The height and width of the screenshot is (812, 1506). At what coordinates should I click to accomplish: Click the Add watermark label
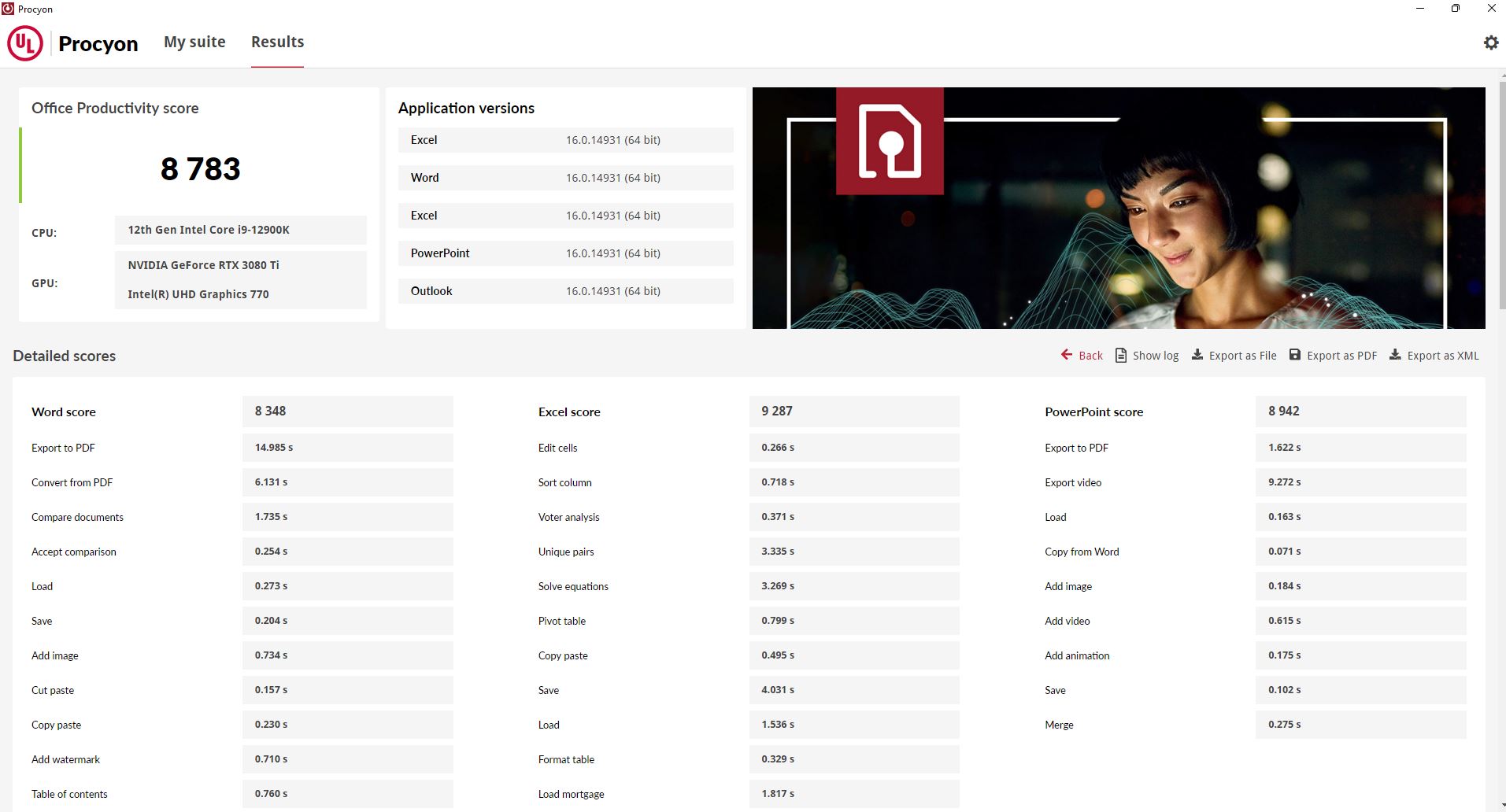65,759
